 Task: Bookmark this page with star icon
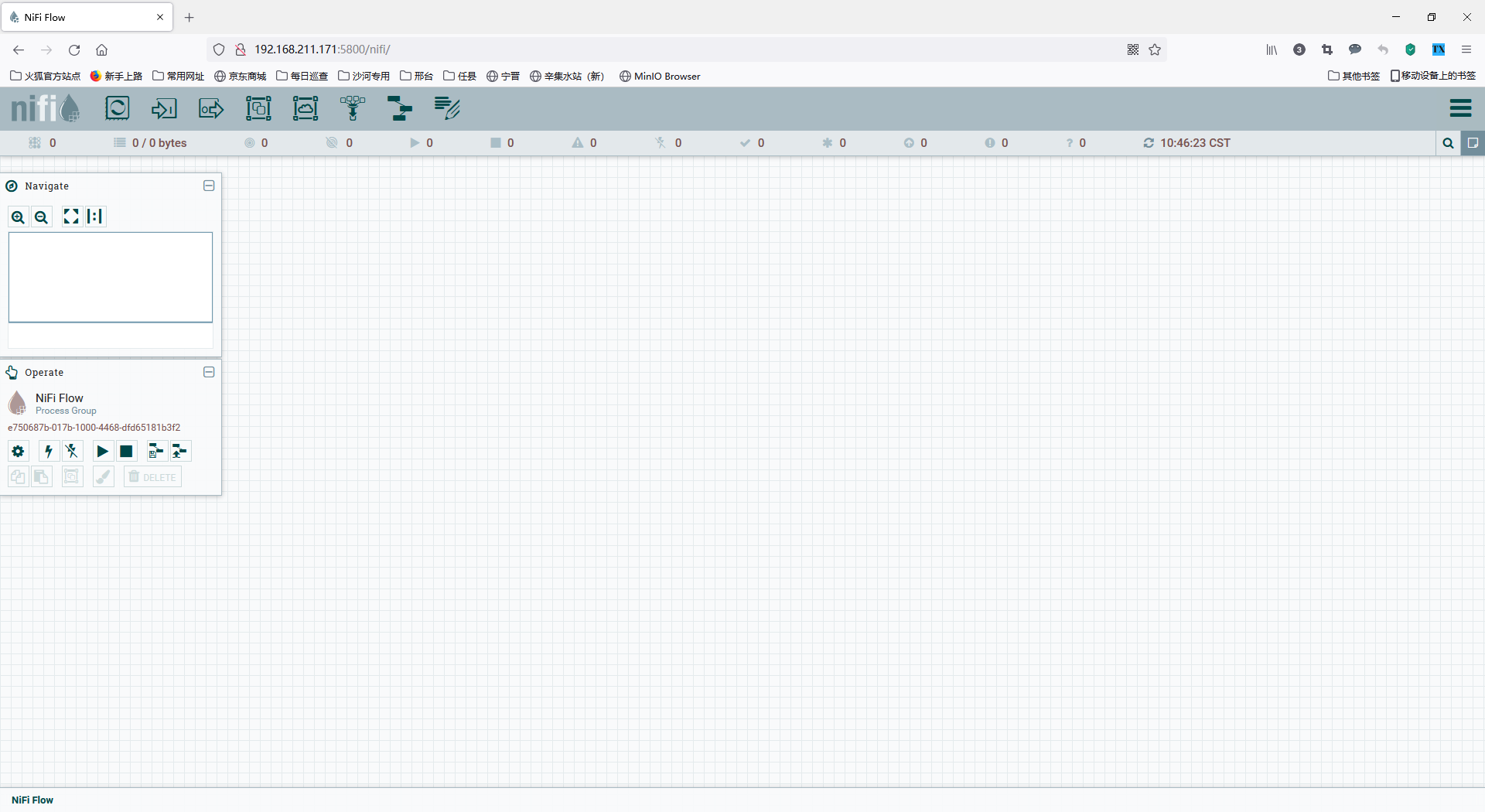click(x=1155, y=49)
